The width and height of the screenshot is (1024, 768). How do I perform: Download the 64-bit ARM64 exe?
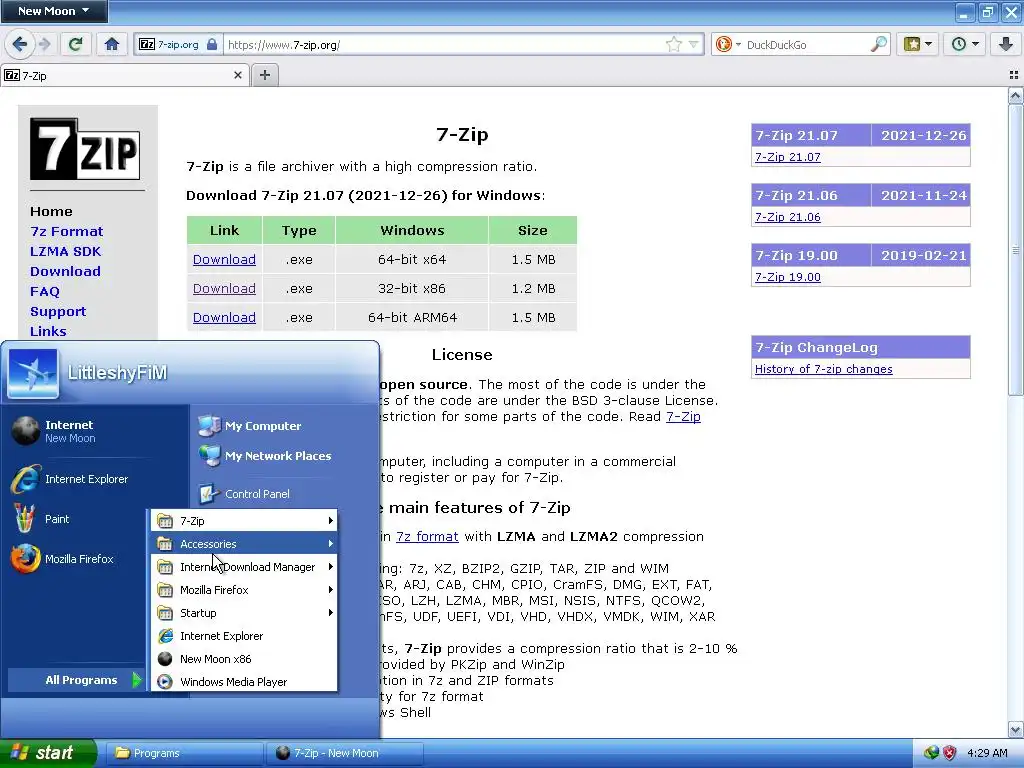point(224,317)
